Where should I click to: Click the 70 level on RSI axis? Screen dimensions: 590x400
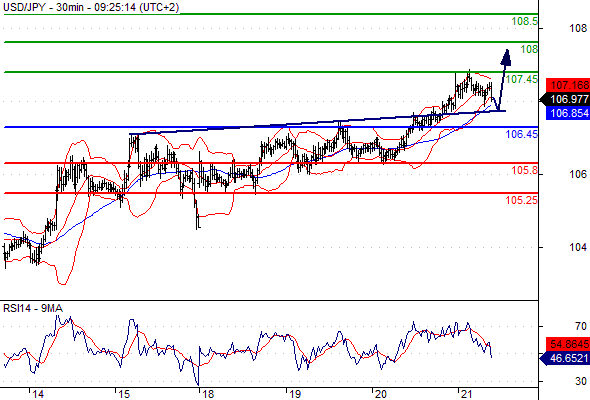coord(581,326)
